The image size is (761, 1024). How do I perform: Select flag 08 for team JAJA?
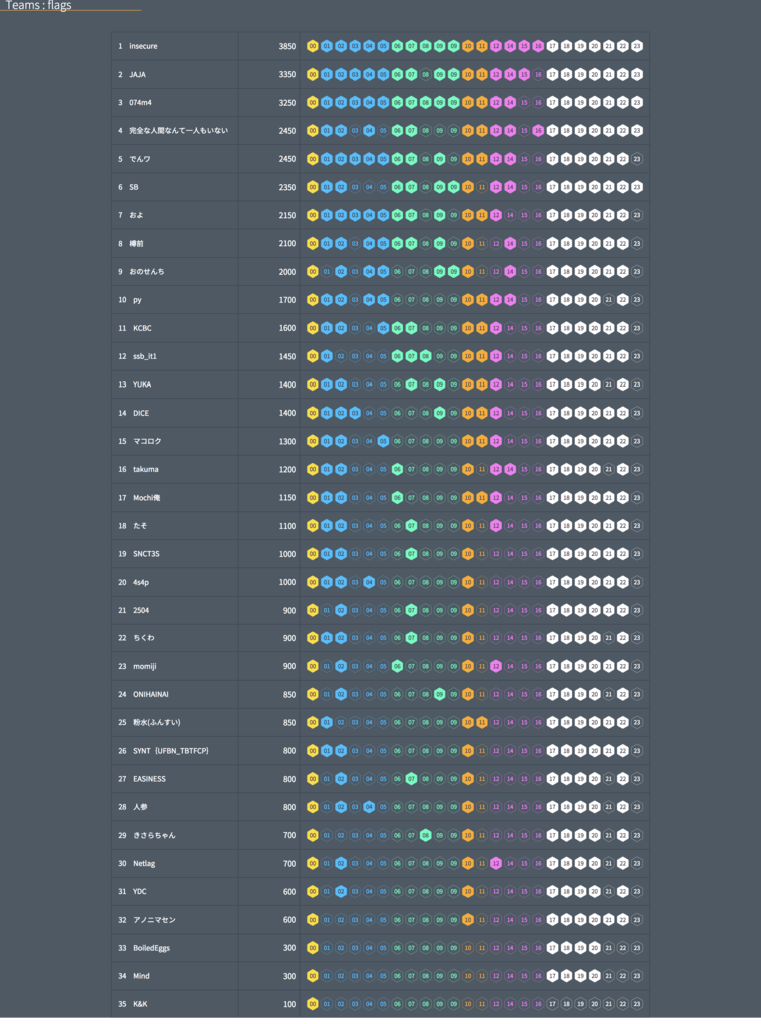(426, 74)
